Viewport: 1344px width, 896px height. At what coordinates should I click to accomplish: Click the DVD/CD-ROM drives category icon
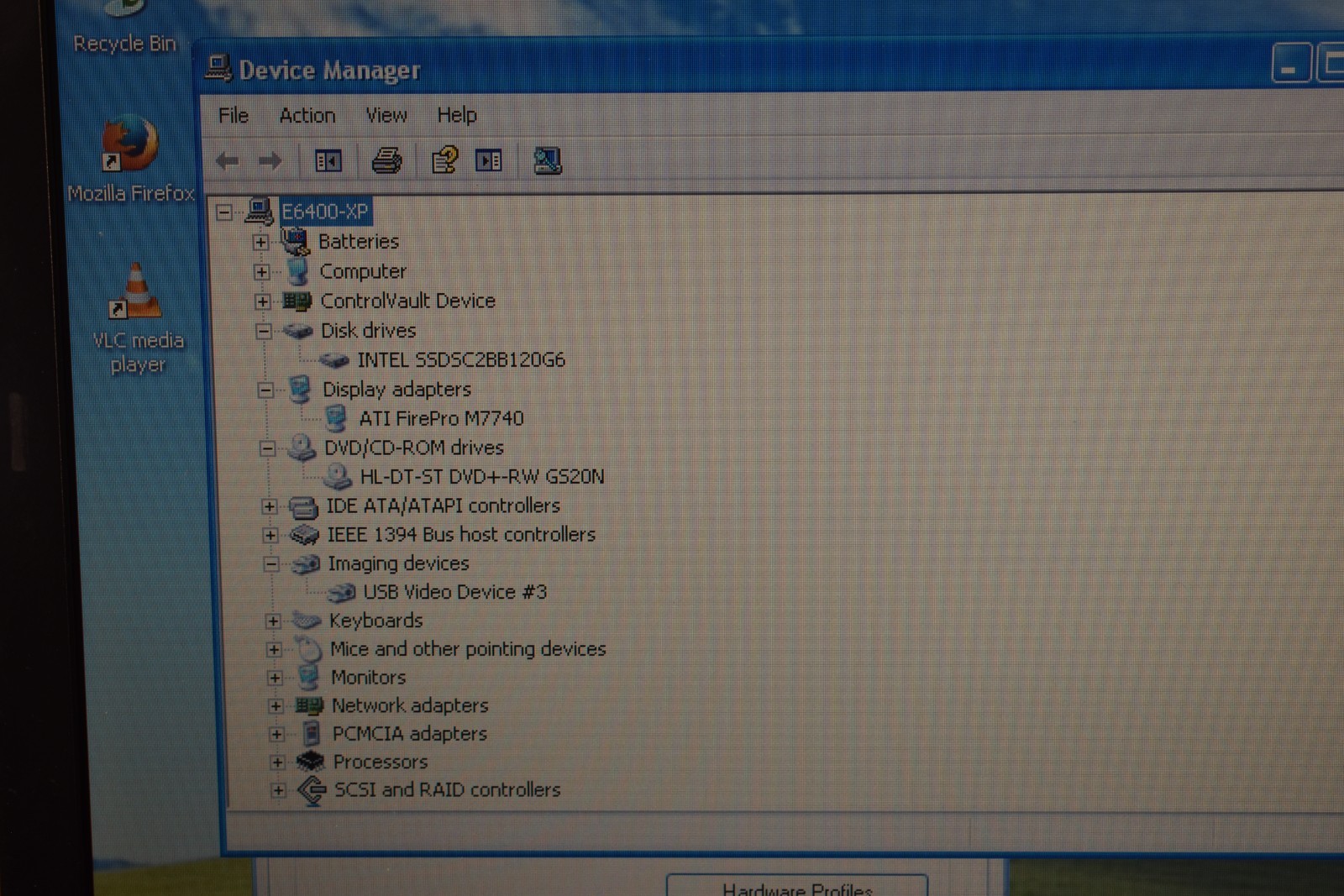pyautogui.click(x=302, y=448)
